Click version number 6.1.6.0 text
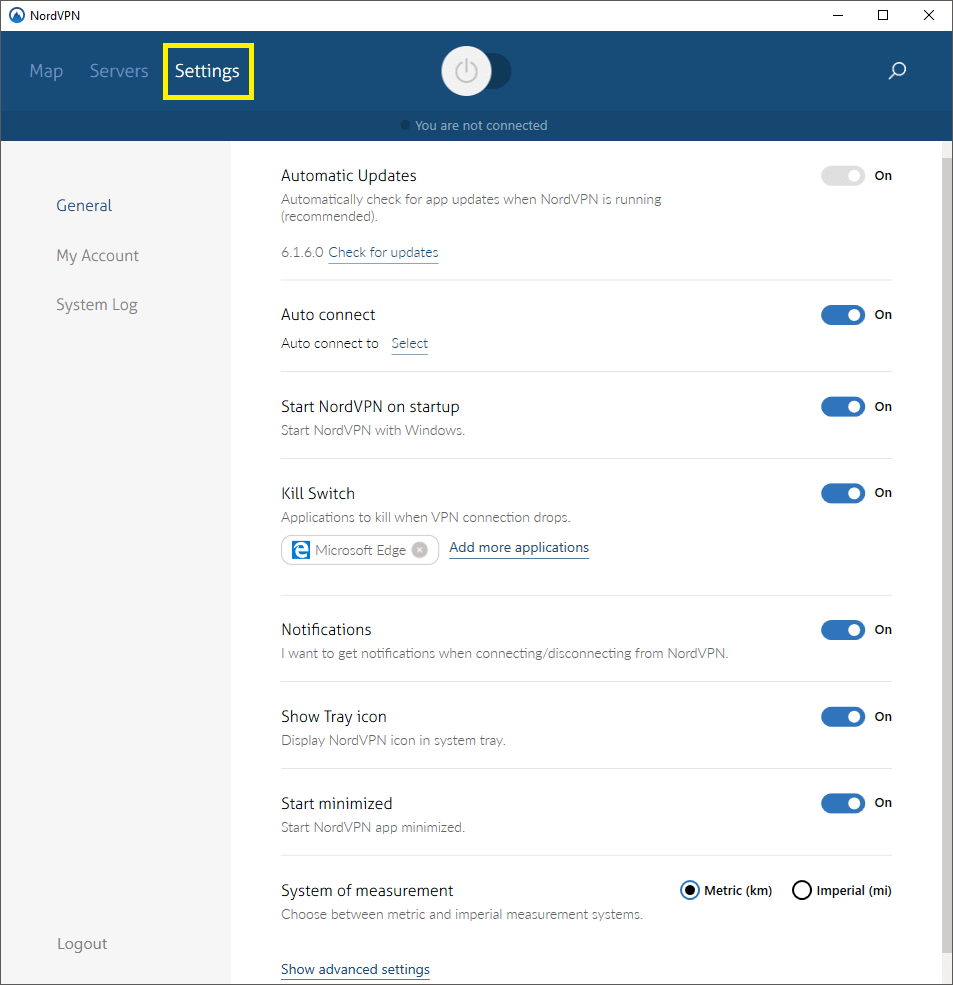Viewport: 953px width, 985px height. (302, 253)
